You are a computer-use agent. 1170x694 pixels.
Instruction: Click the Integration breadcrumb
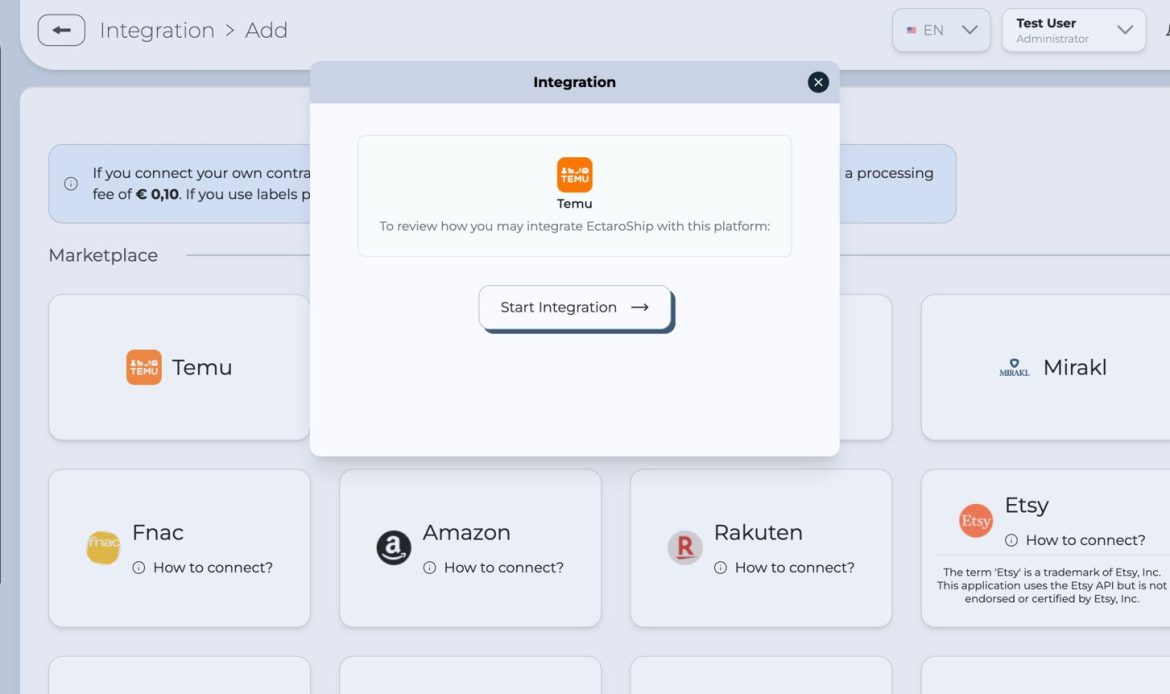click(x=157, y=30)
